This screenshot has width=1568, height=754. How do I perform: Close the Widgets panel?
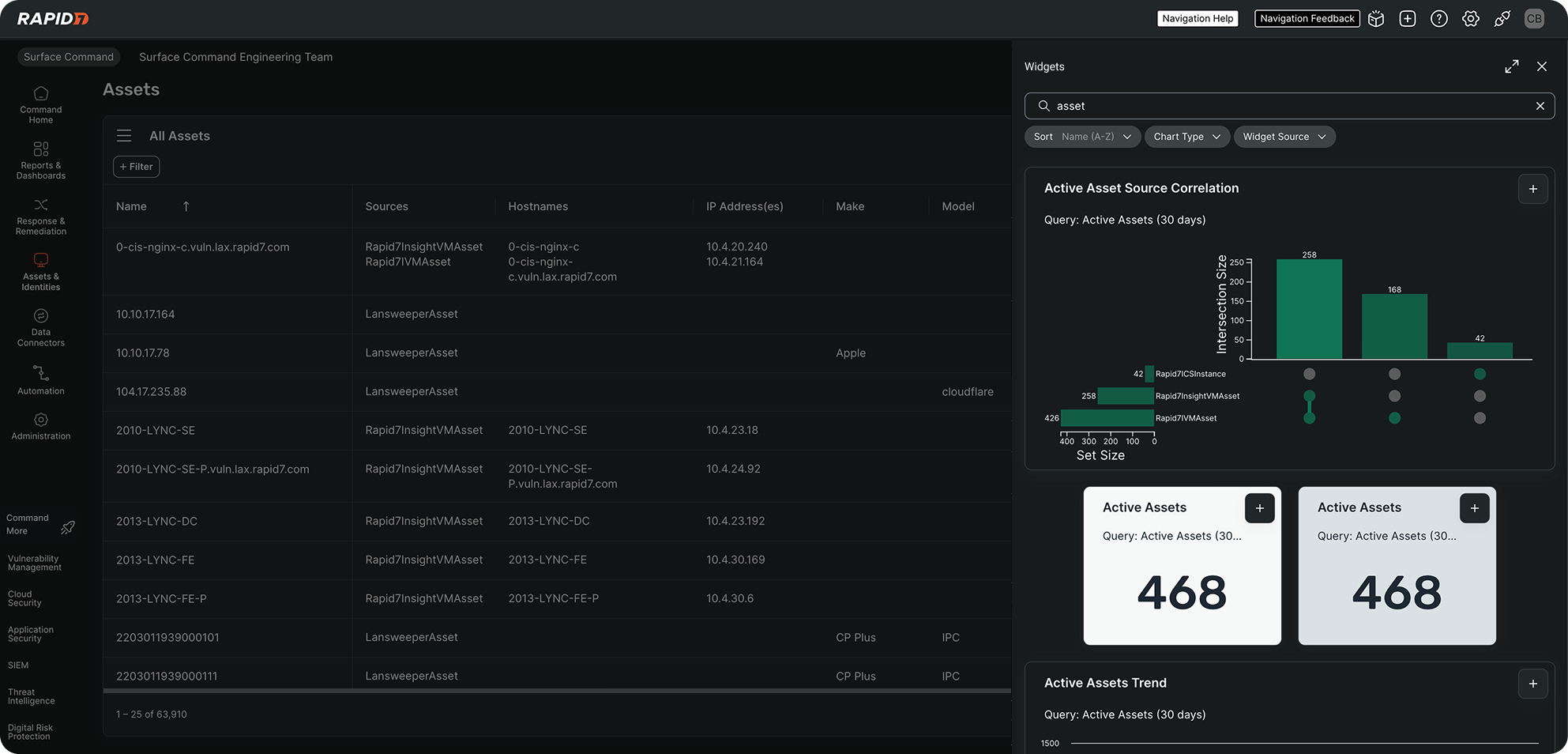tap(1542, 66)
